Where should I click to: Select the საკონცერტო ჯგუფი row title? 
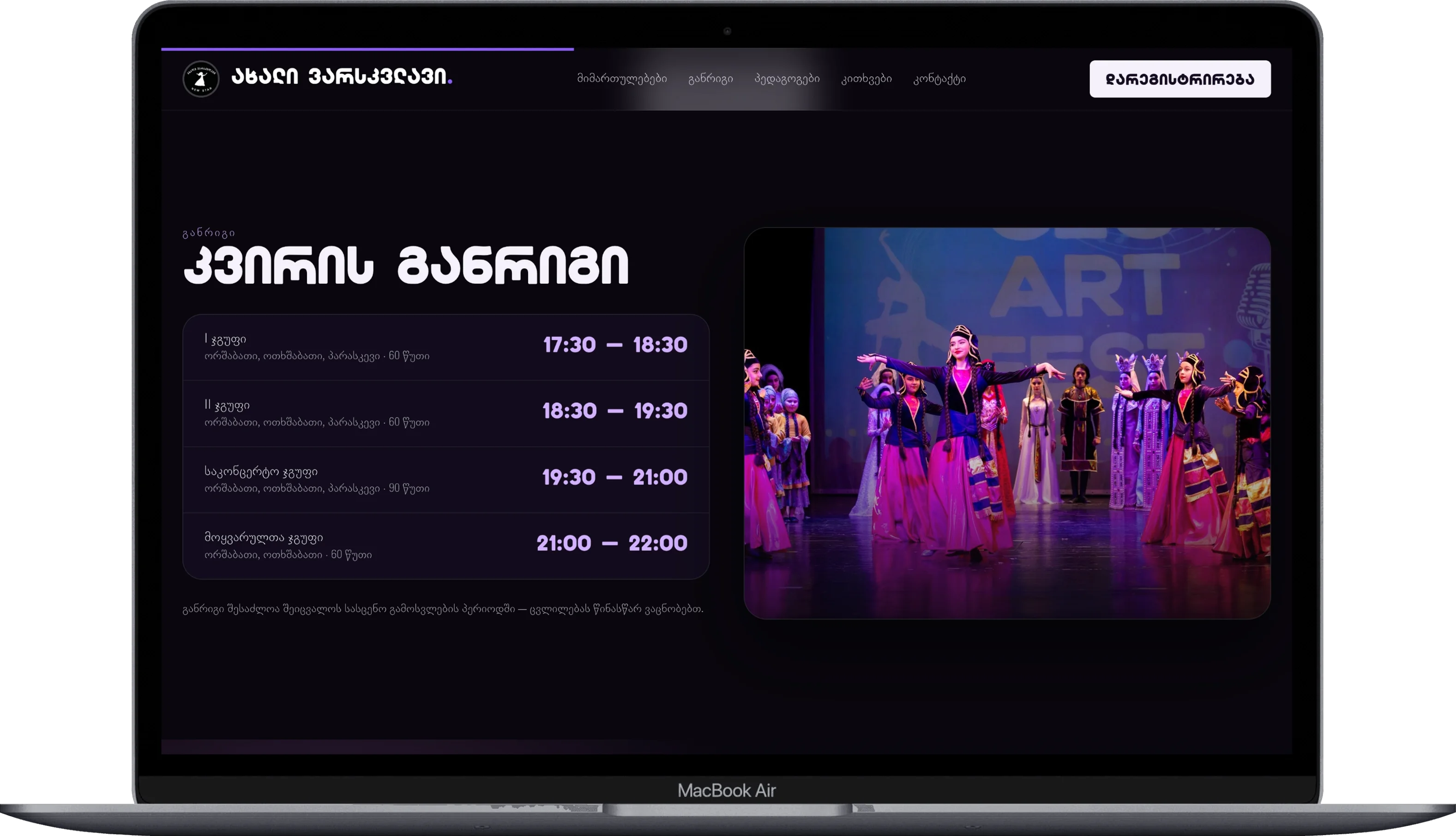261,472
